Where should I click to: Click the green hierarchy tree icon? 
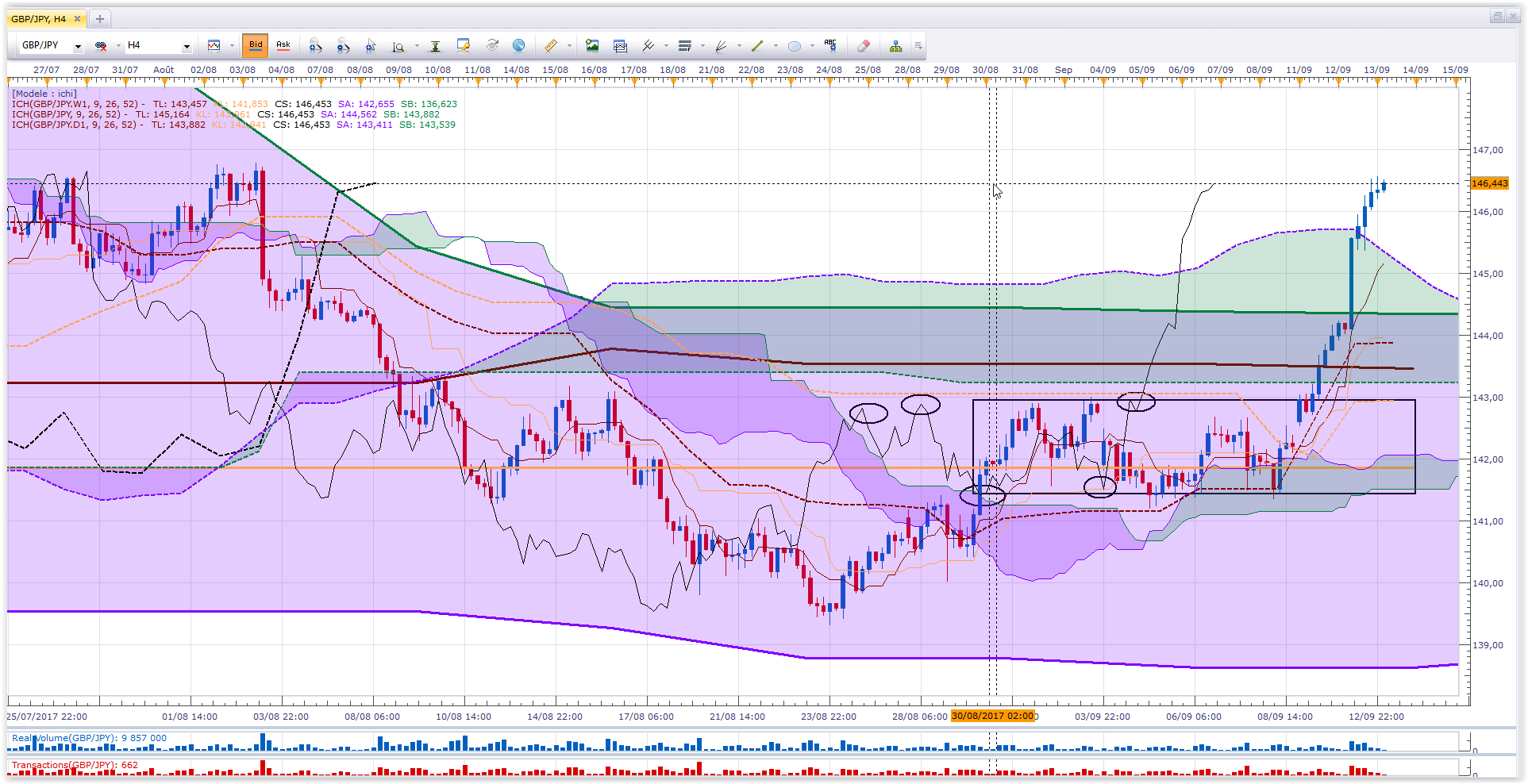pyautogui.click(x=895, y=46)
